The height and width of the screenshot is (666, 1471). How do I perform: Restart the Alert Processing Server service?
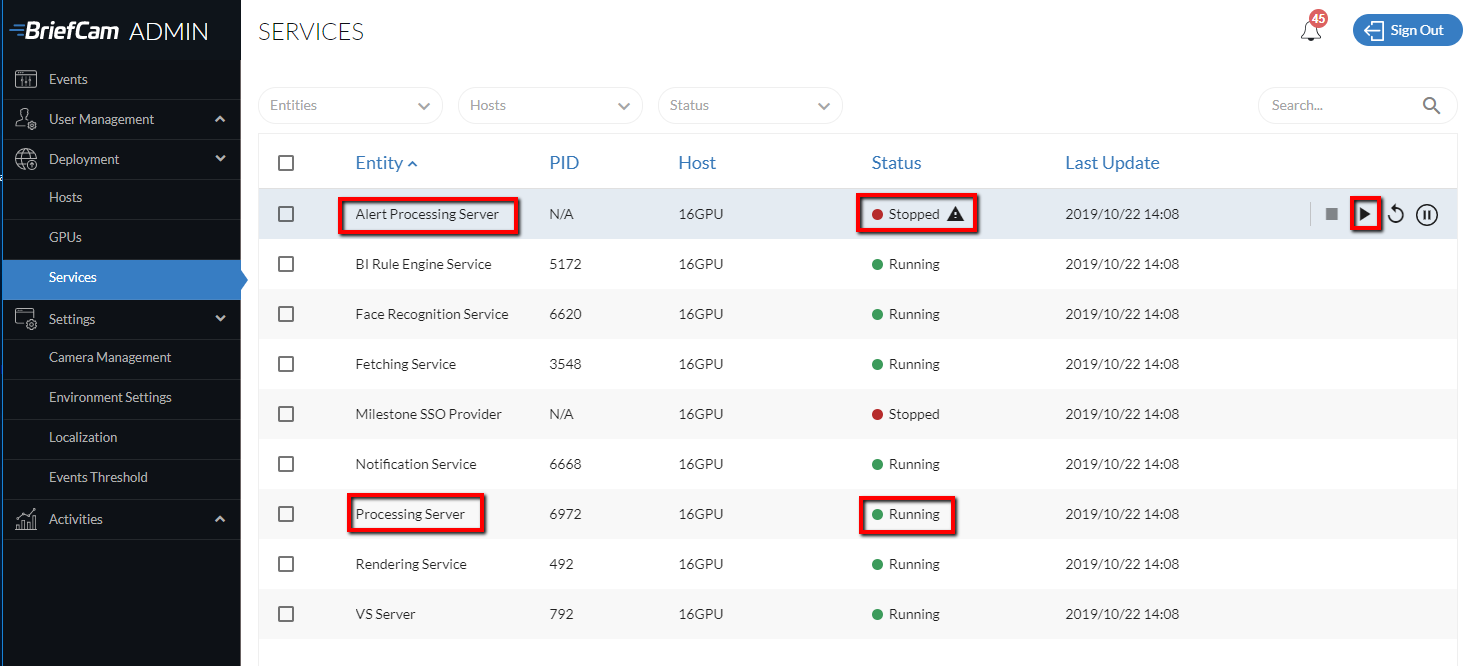pyautogui.click(x=1396, y=214)
